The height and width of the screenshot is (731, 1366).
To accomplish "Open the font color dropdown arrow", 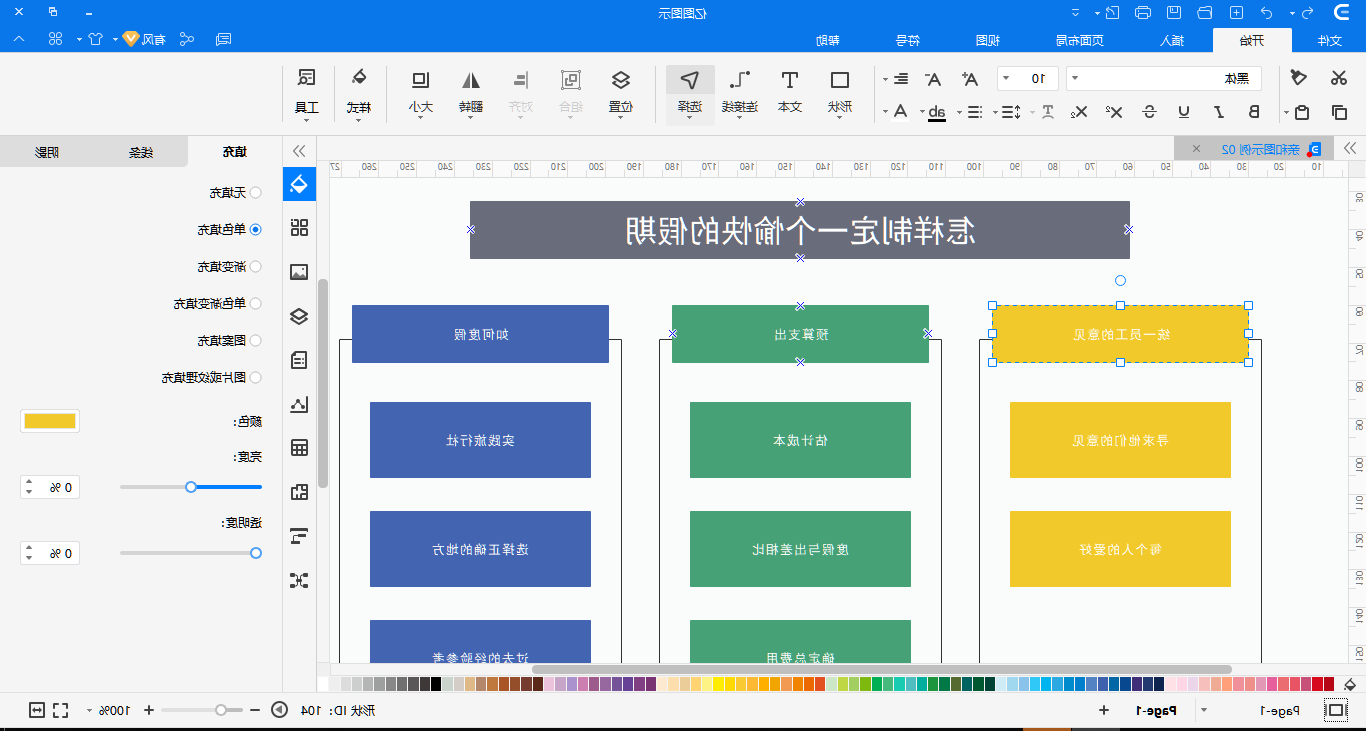I will 884,112.
